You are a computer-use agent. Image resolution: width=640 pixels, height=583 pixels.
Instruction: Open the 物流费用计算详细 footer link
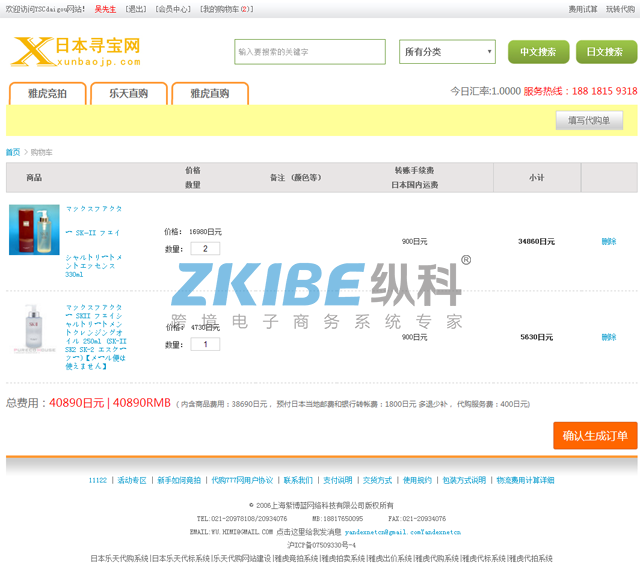click(x=525, y=480)
